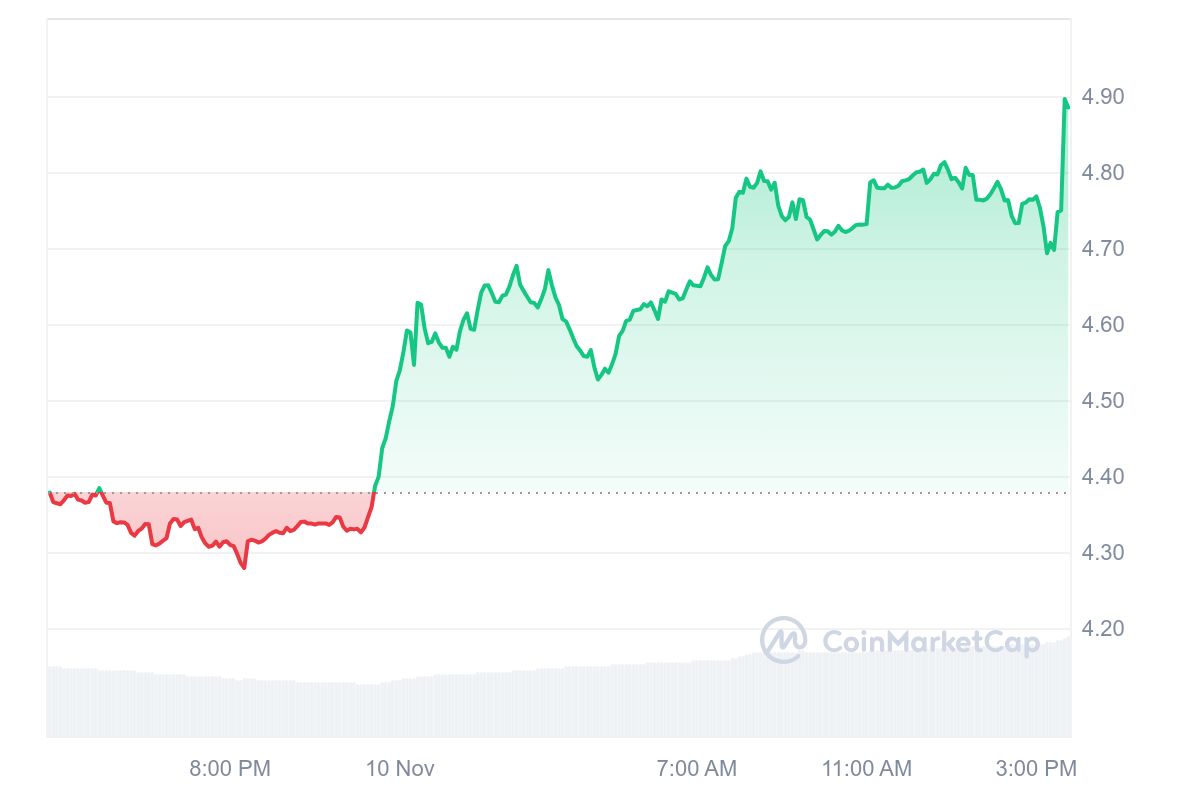Click the 4.80 price axis label
Screen dimensions: 1200x800
click(1104, 173)
